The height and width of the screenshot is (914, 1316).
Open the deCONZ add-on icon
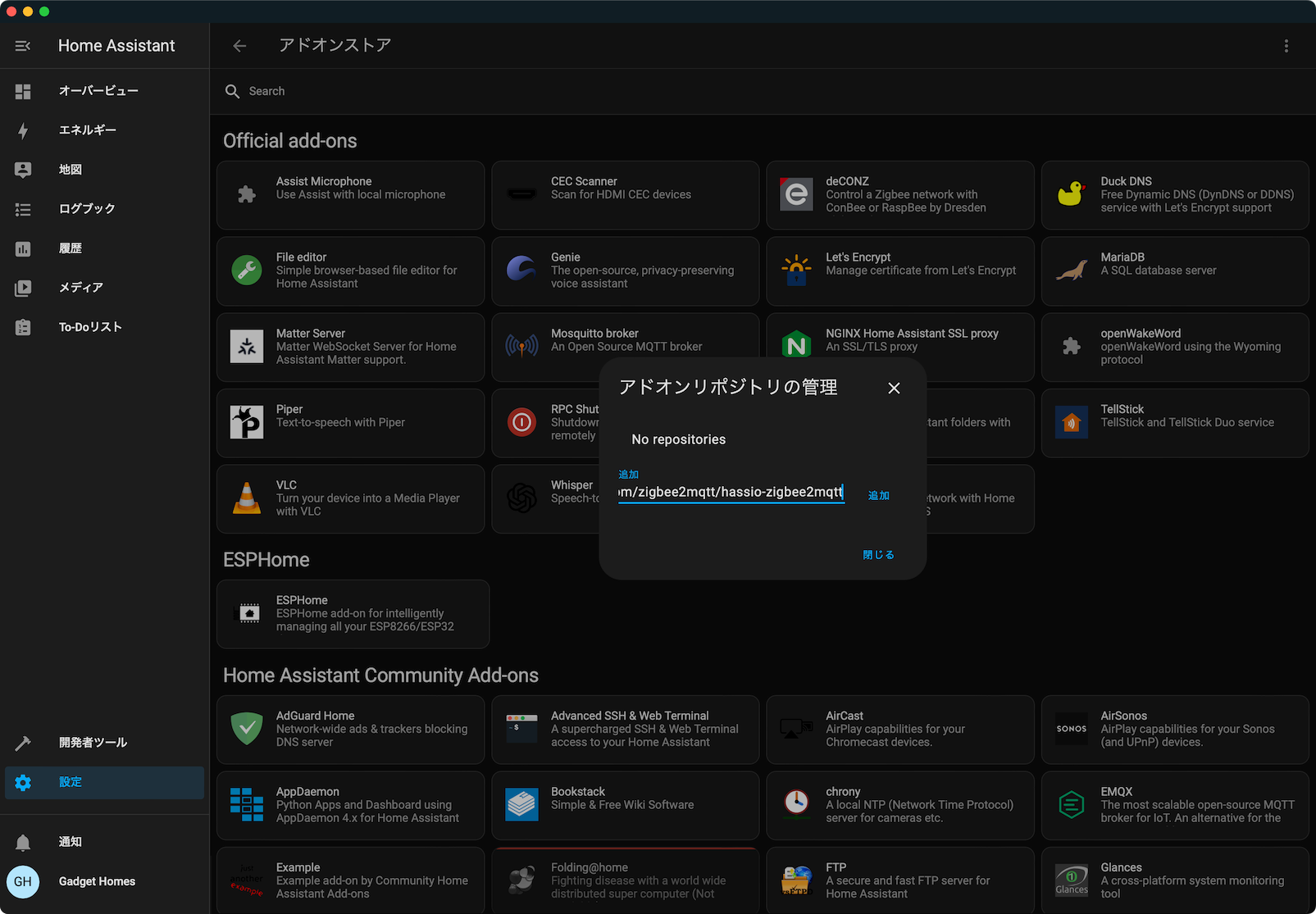click(x=796, y=194)
